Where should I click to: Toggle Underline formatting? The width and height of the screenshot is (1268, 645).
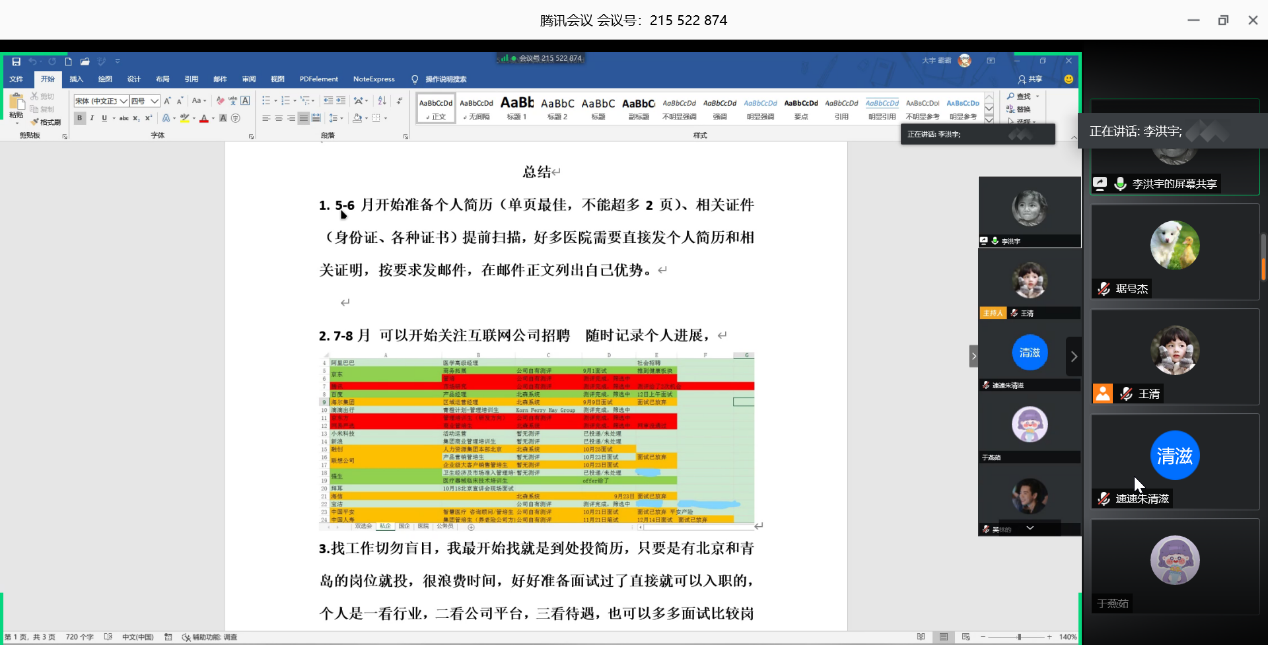click(x=103, y=118)
